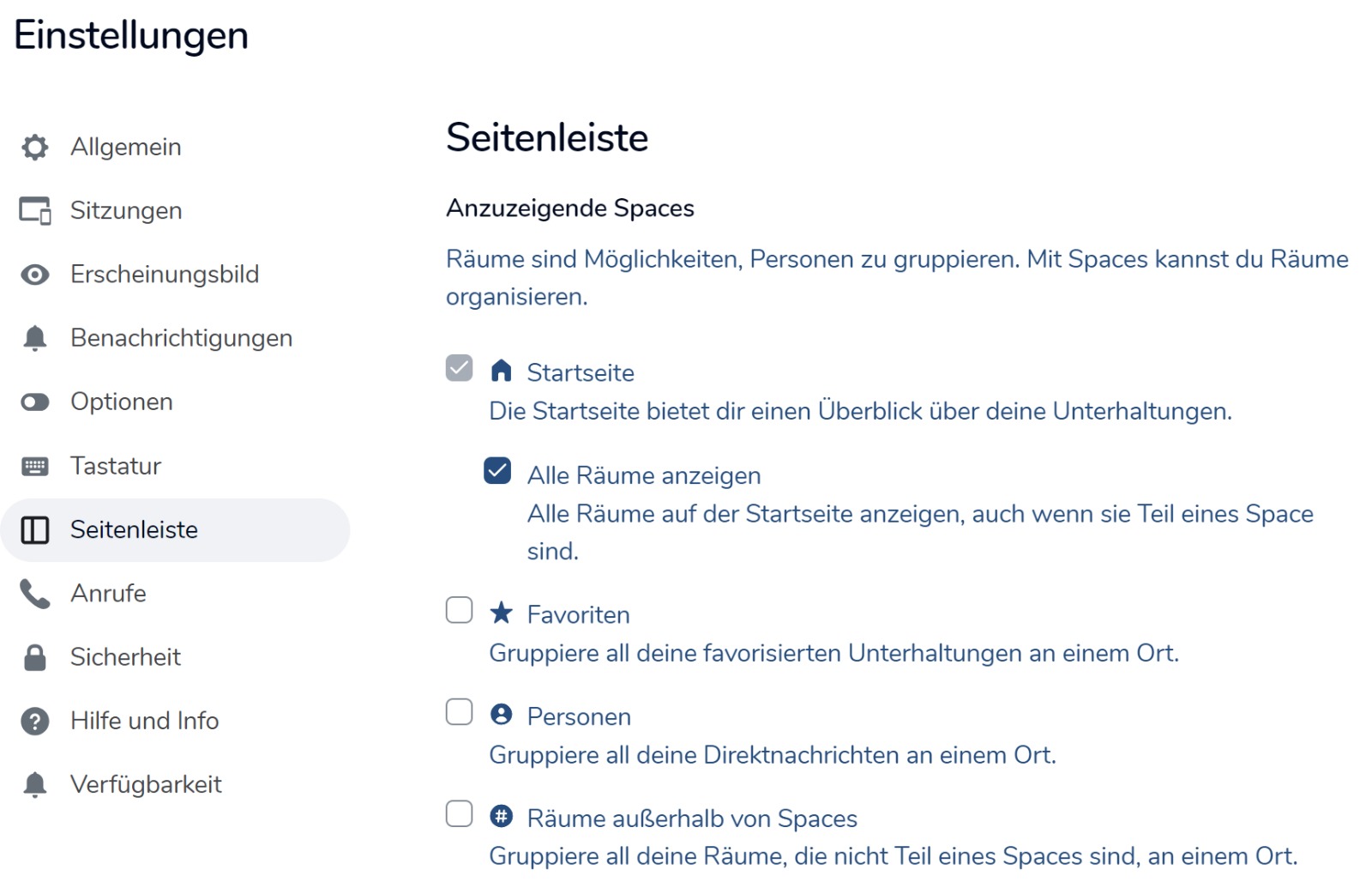Enable the Favoriten checkbox
Image resolution: width=1372 pixels, height=882 pixels.
tap(460, 610)
